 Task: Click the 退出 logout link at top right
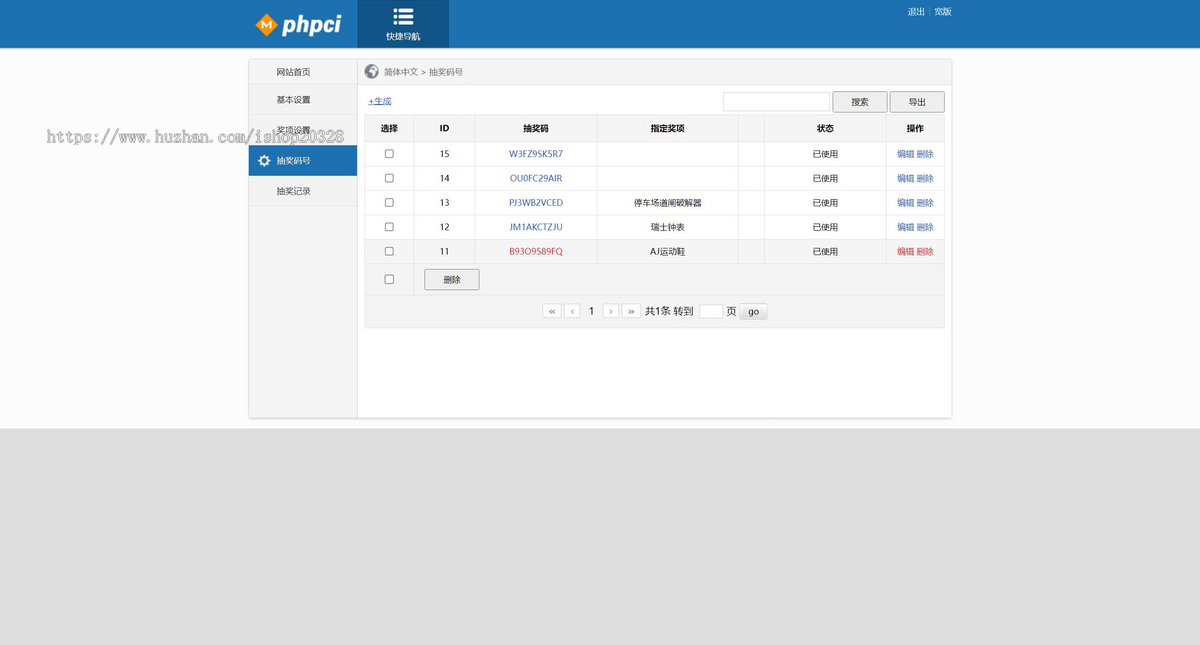(913, 11)
